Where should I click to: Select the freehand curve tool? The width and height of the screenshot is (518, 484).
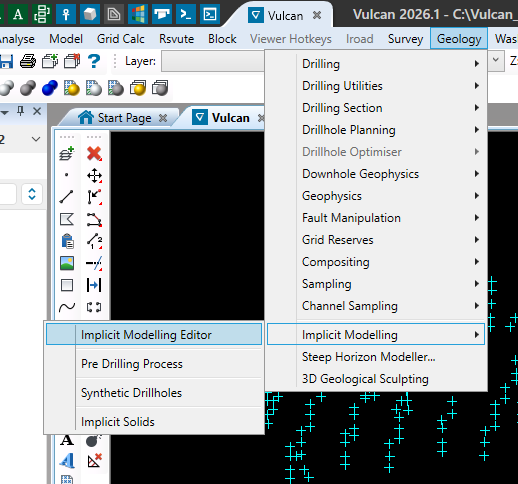coord(67,307)
